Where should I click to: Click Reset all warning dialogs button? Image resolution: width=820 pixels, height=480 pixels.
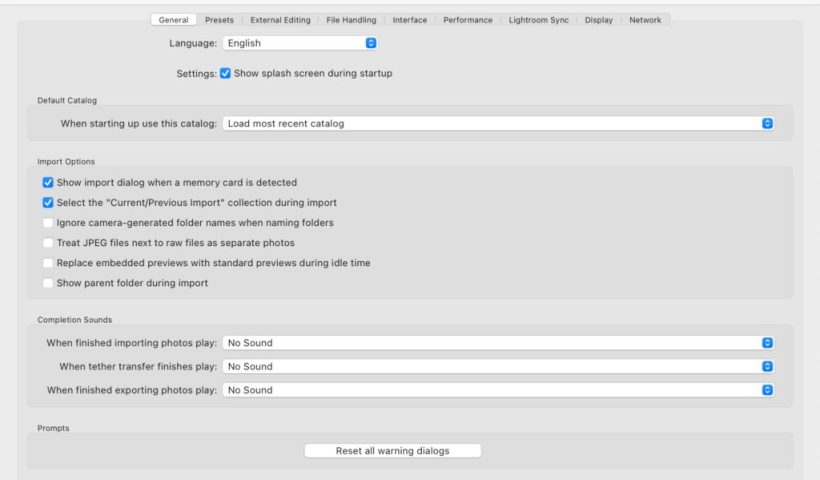(392, 451)
